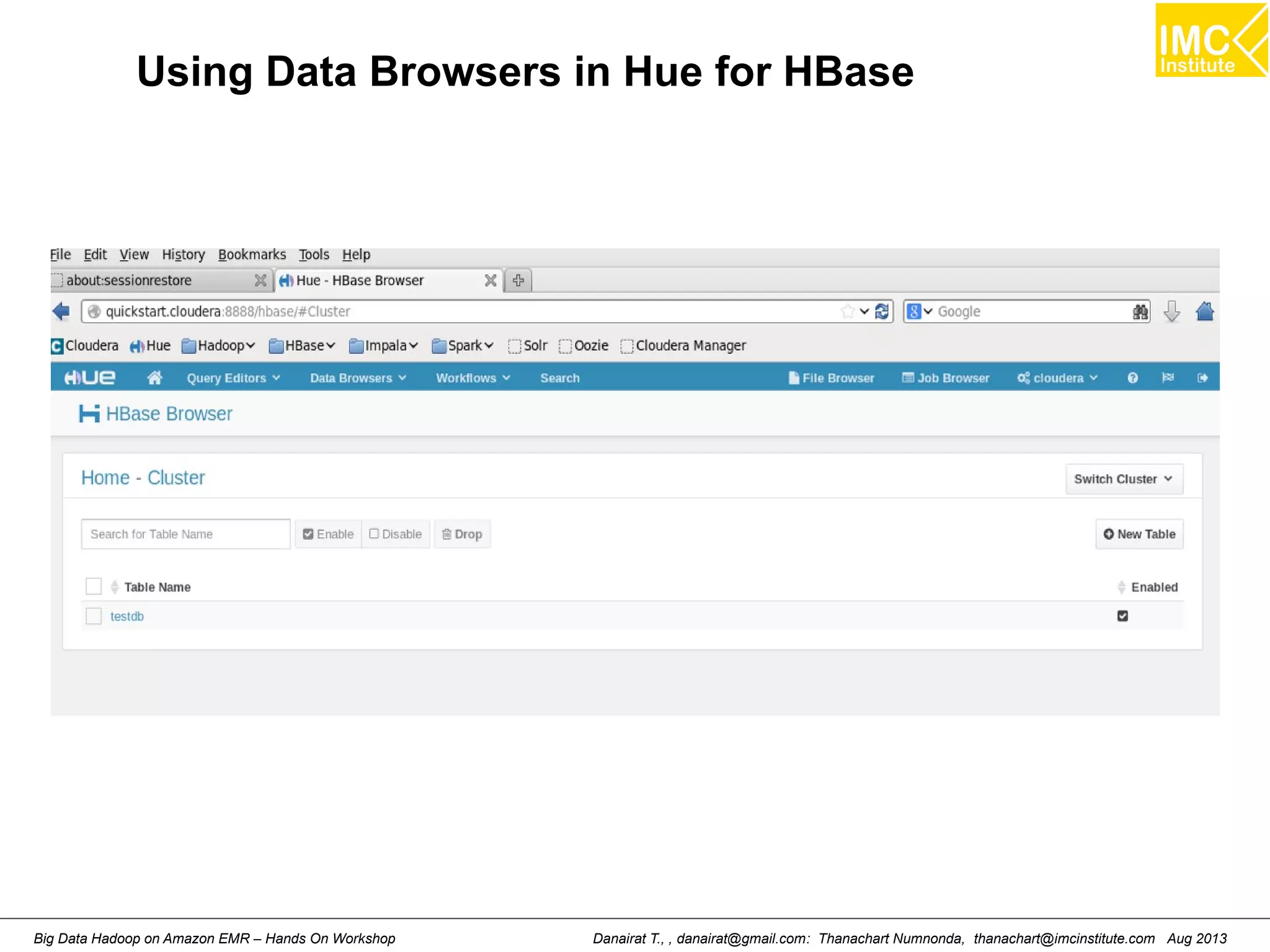Image resolution: width=1270 pixels, height=952 pixels.
Task: Open the Tools menu
Action: (314, 255)
